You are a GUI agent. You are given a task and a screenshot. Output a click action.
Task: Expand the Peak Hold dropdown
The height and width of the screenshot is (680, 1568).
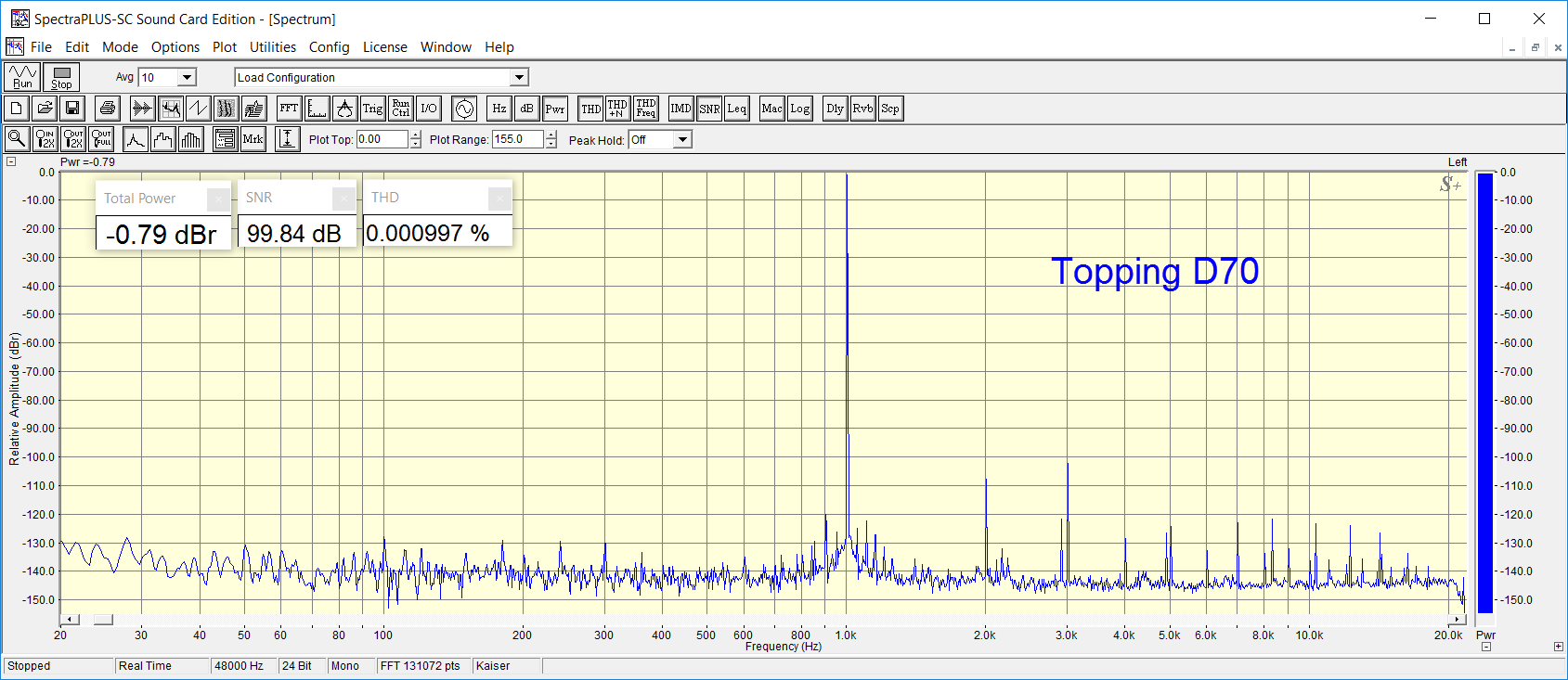coord(682,140)
